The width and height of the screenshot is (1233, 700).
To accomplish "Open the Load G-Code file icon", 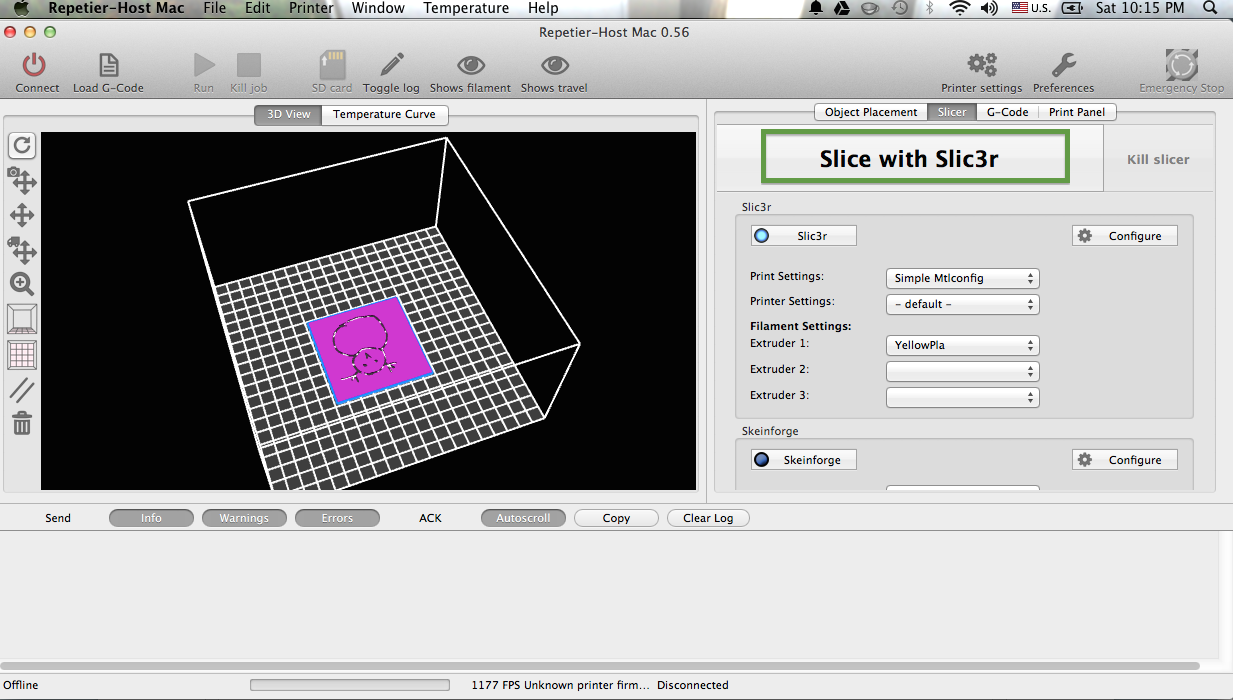I will [x=108, y=66].
